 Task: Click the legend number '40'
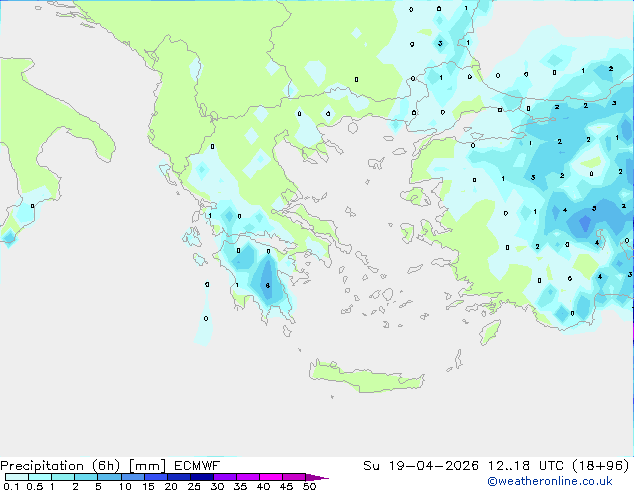263,486
